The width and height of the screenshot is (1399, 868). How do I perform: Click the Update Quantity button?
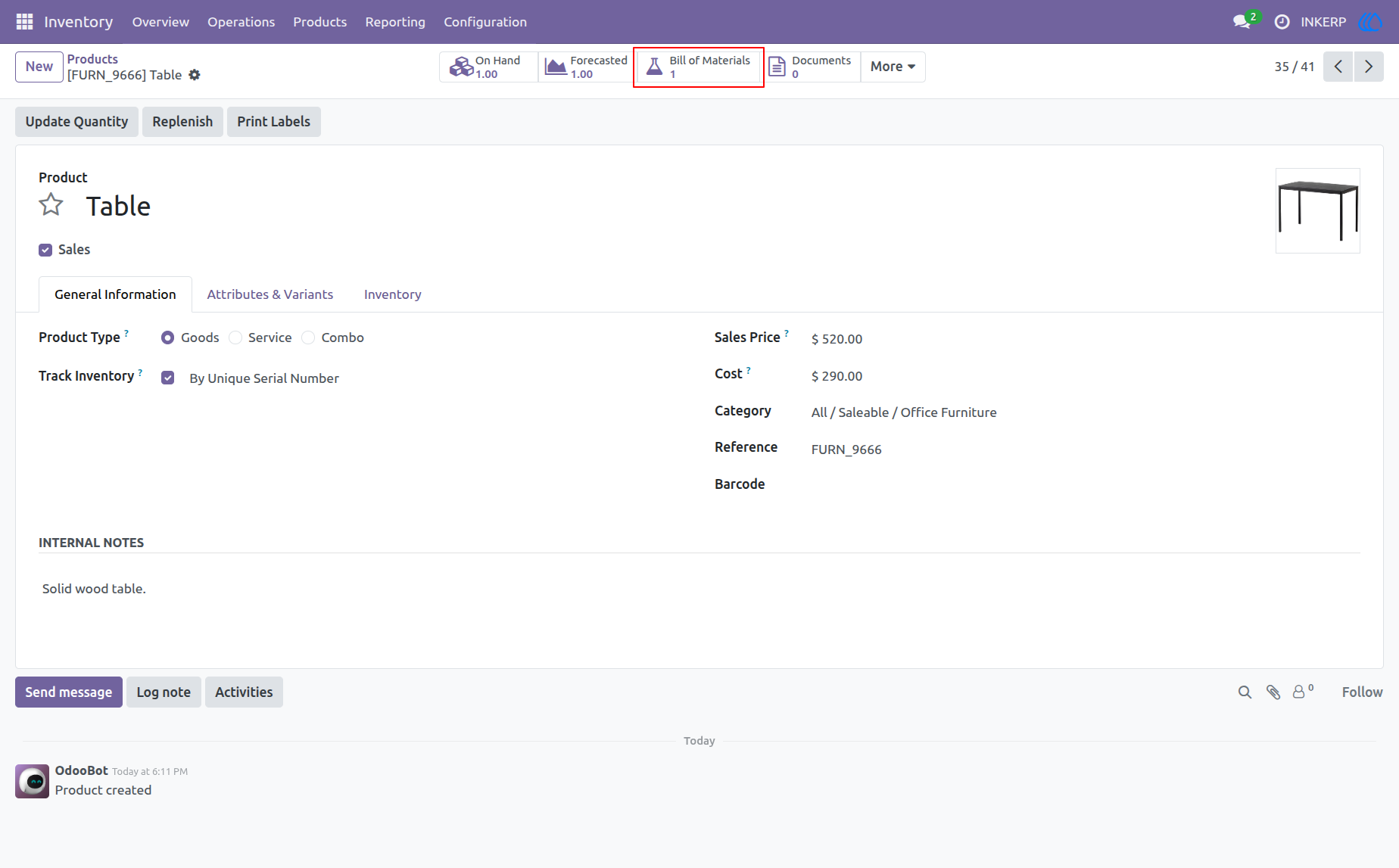coord(76,122)
